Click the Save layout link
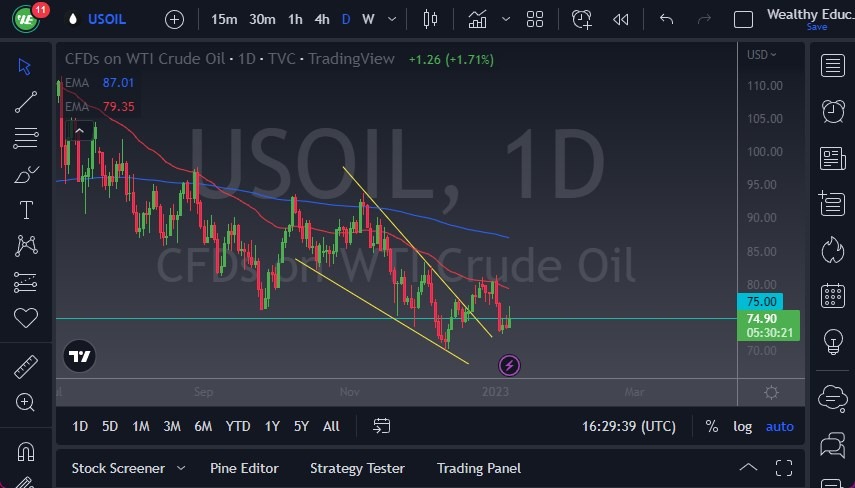Screen dimensions: 855x488 [x=817, y=27]
